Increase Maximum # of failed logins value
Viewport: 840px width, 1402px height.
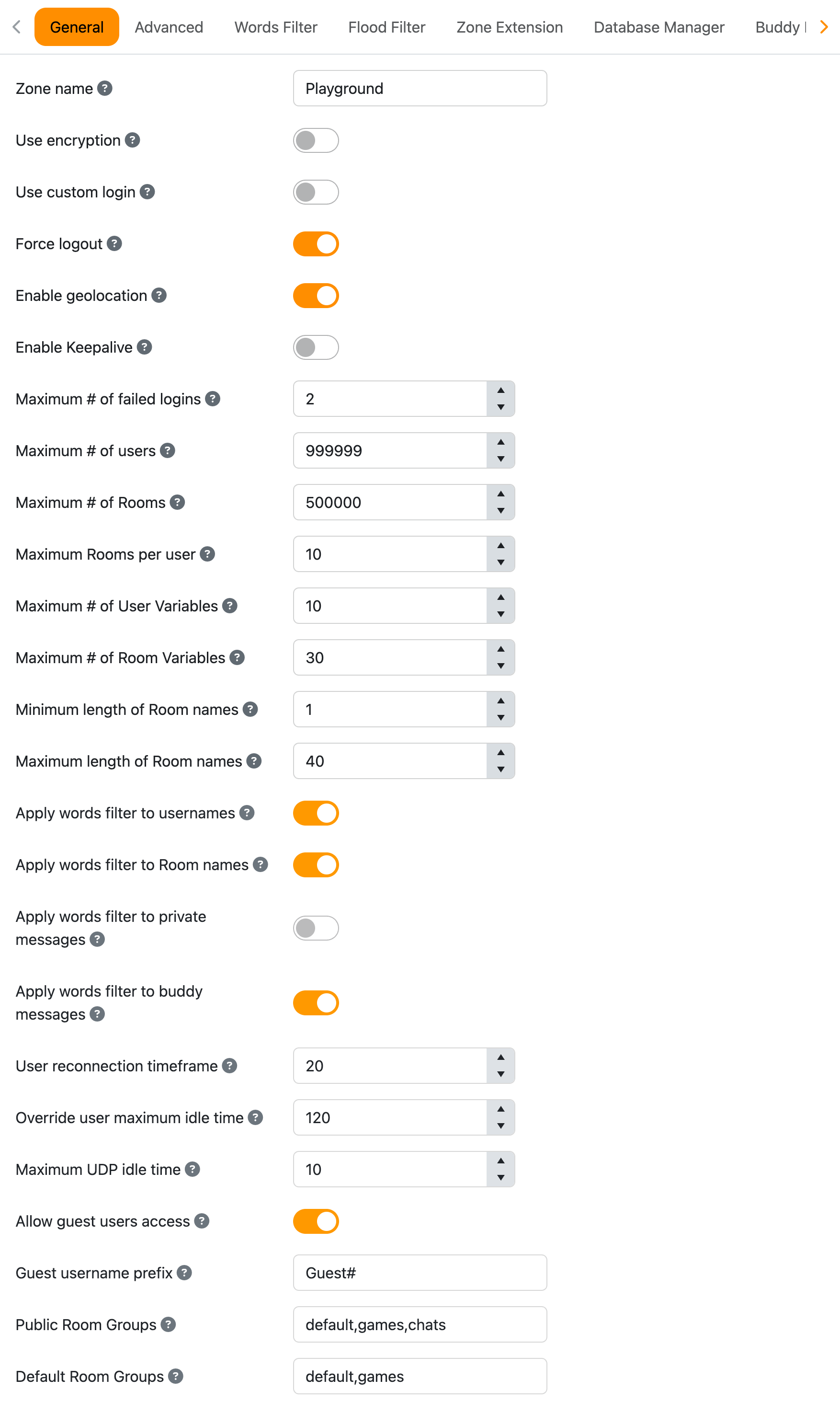[x=501, y=391]
